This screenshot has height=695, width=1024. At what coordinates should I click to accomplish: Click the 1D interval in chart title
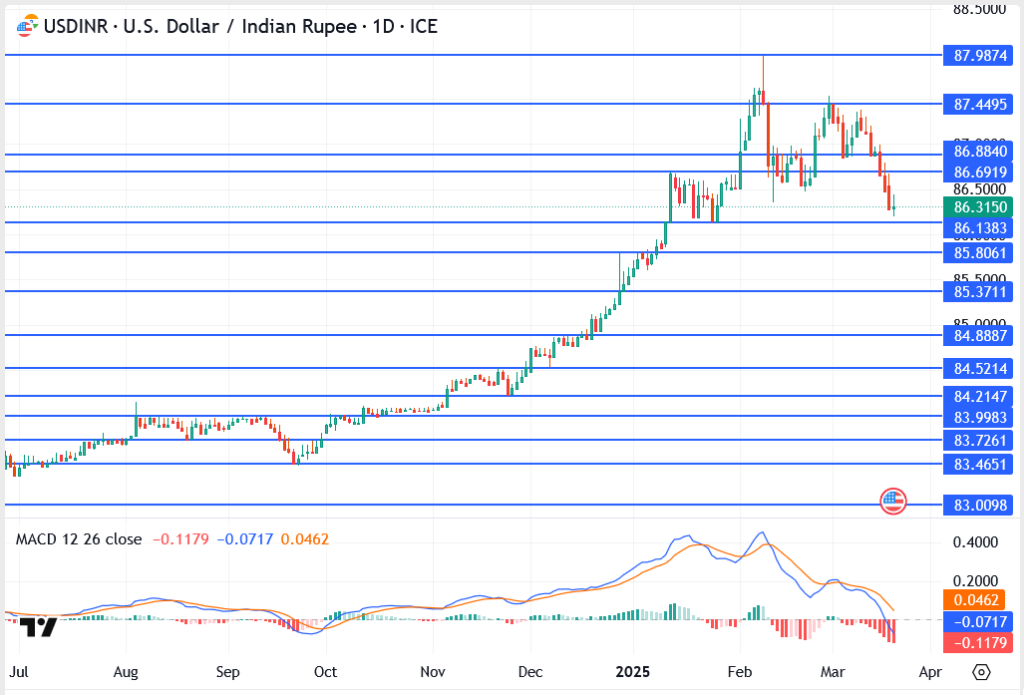point(382,27)
